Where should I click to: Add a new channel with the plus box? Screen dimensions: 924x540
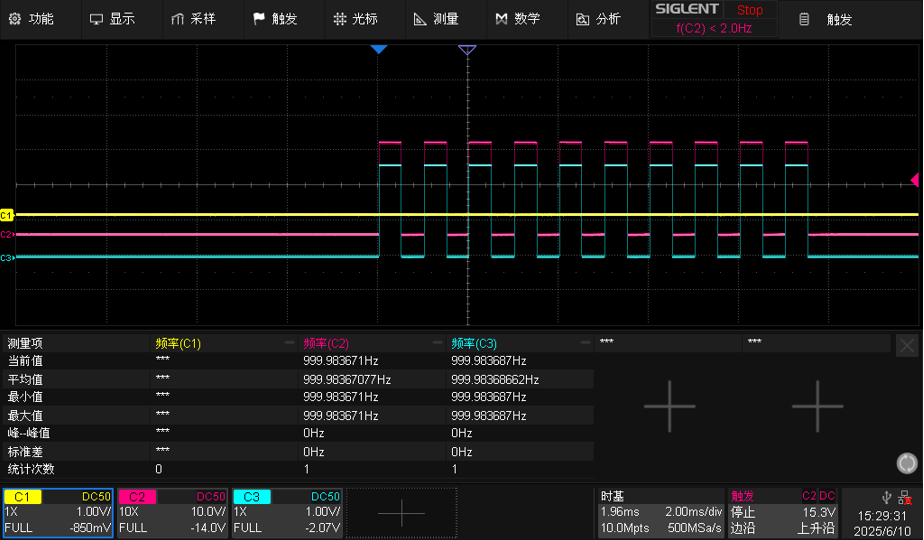point(401,512)
